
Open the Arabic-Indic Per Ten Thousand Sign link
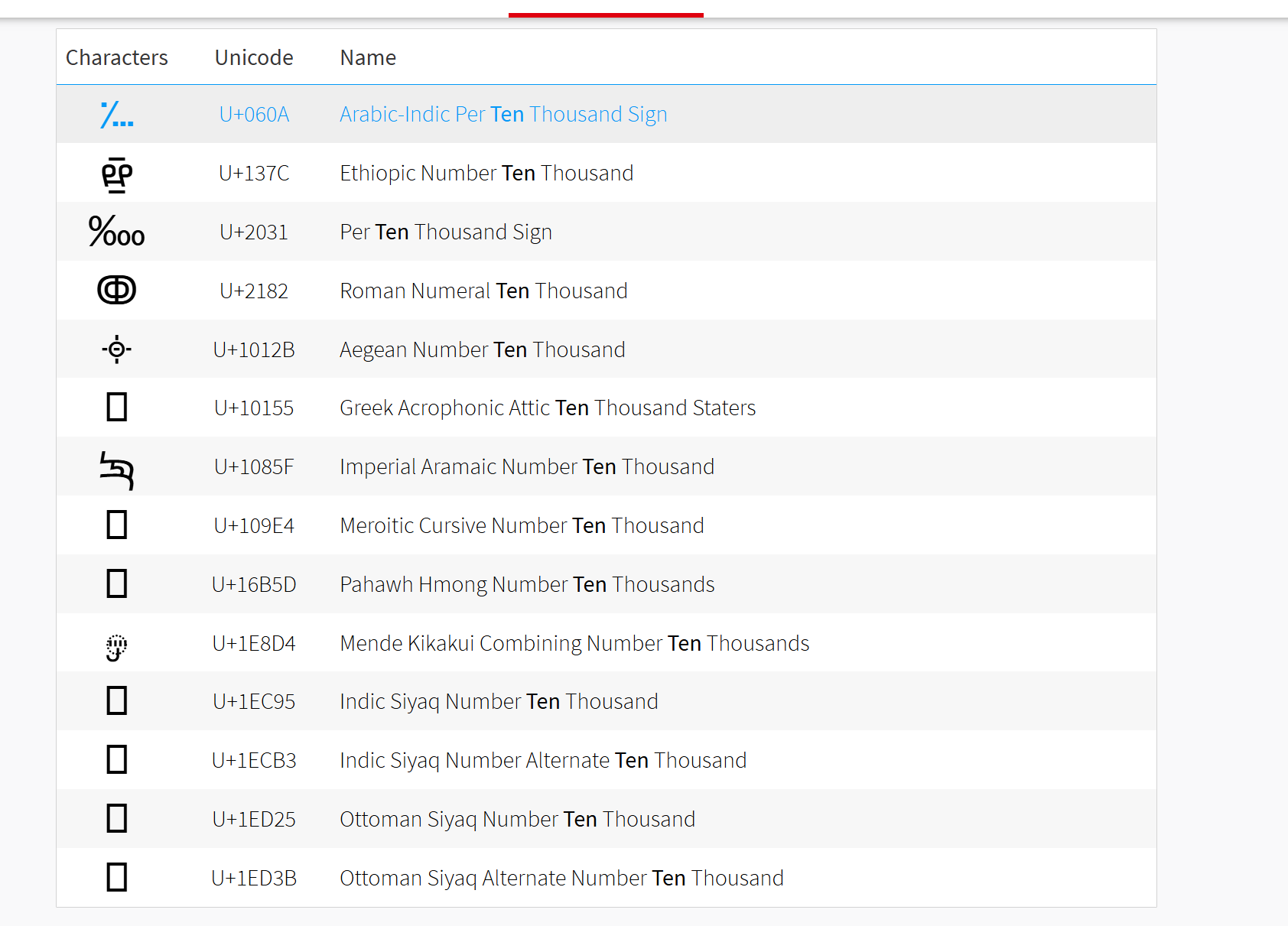[x=503, y=114]
